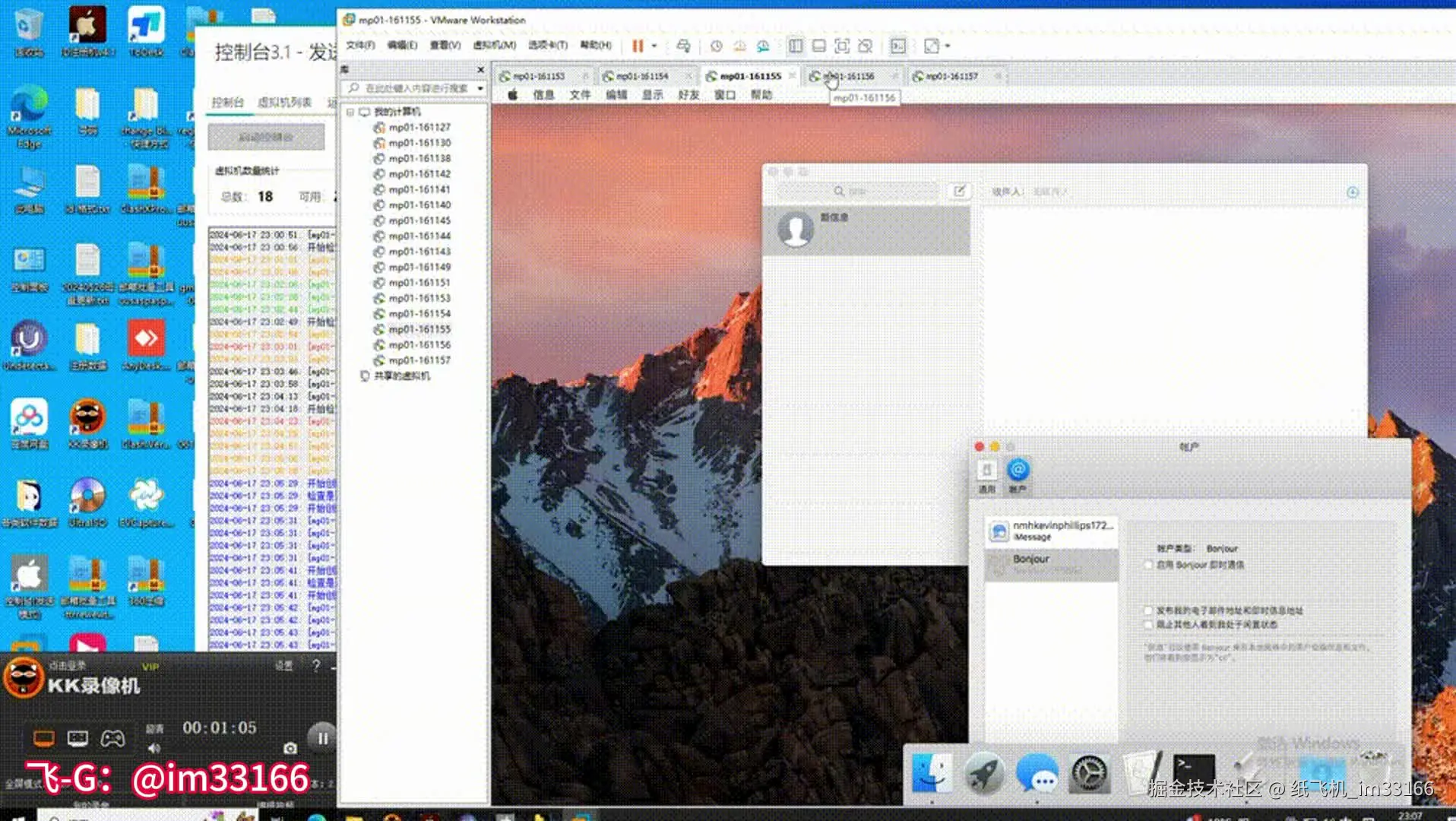Open the snapshot manager toolbar icon
1456x821 pixels.
tap(763, 46)
